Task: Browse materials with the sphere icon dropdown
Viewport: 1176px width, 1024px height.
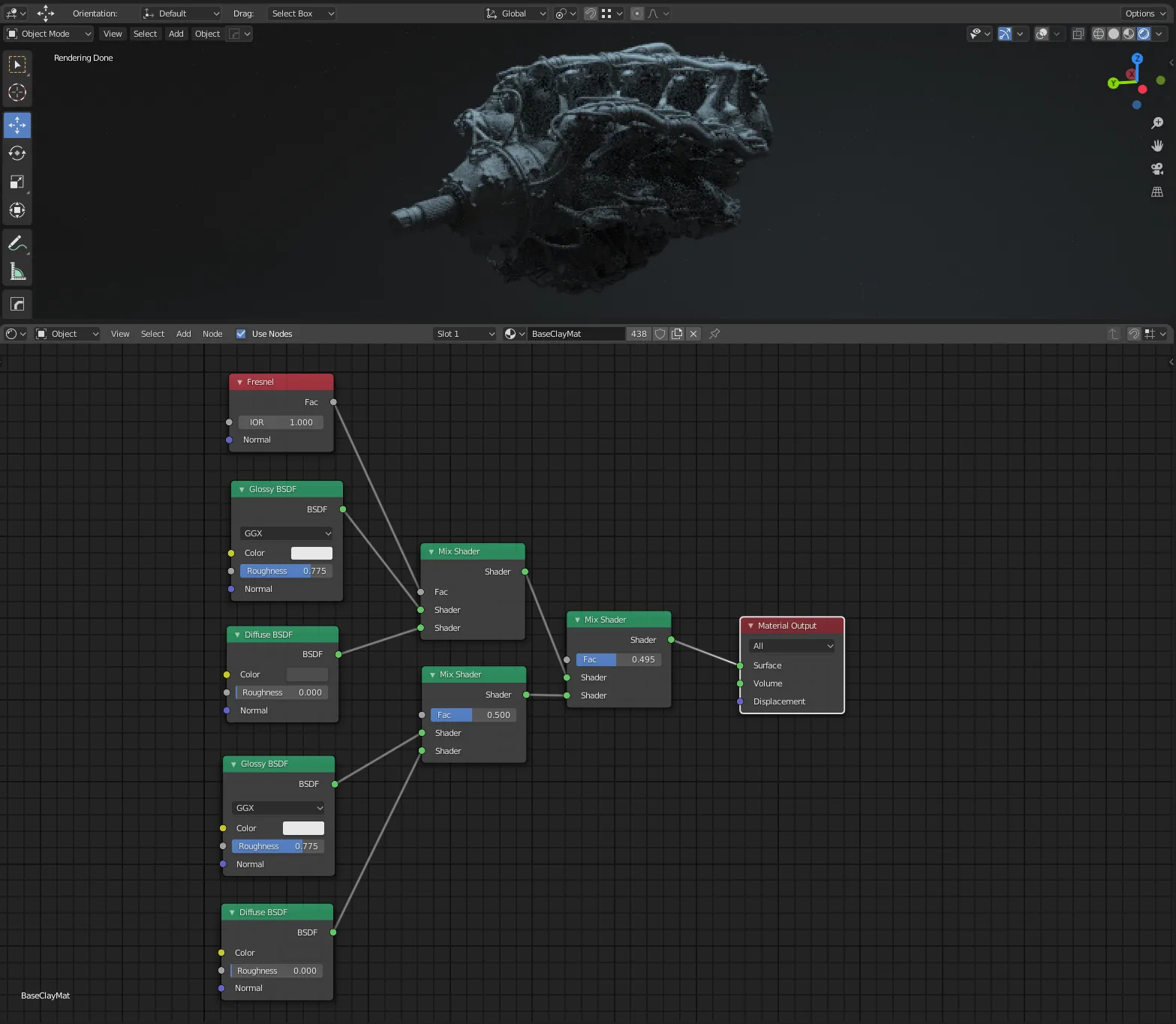Action: pyautogui.click(x=515, y=334)
